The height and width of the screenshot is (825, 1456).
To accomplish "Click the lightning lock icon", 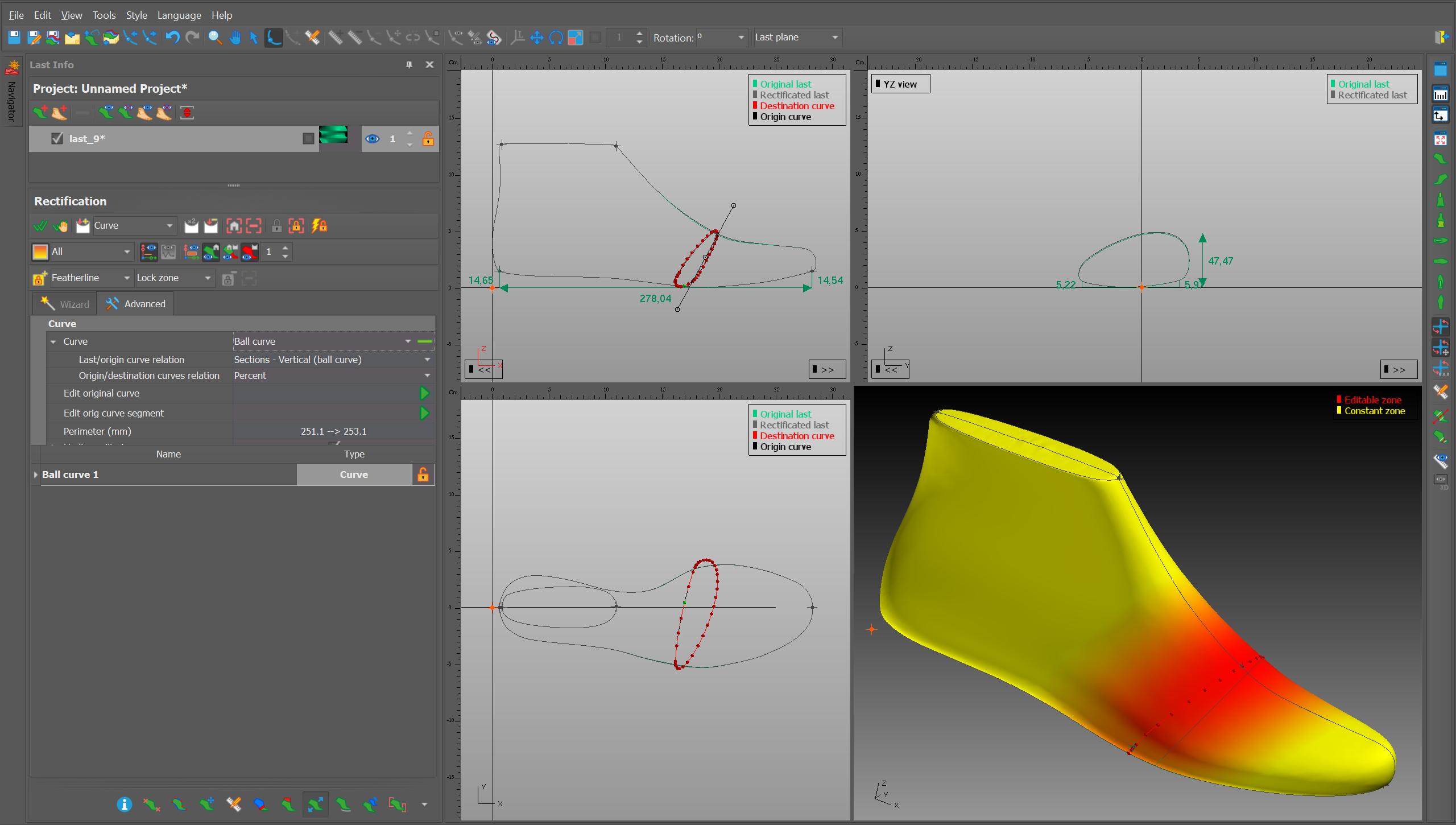I will pyautogui.click(x=319, y=226).
